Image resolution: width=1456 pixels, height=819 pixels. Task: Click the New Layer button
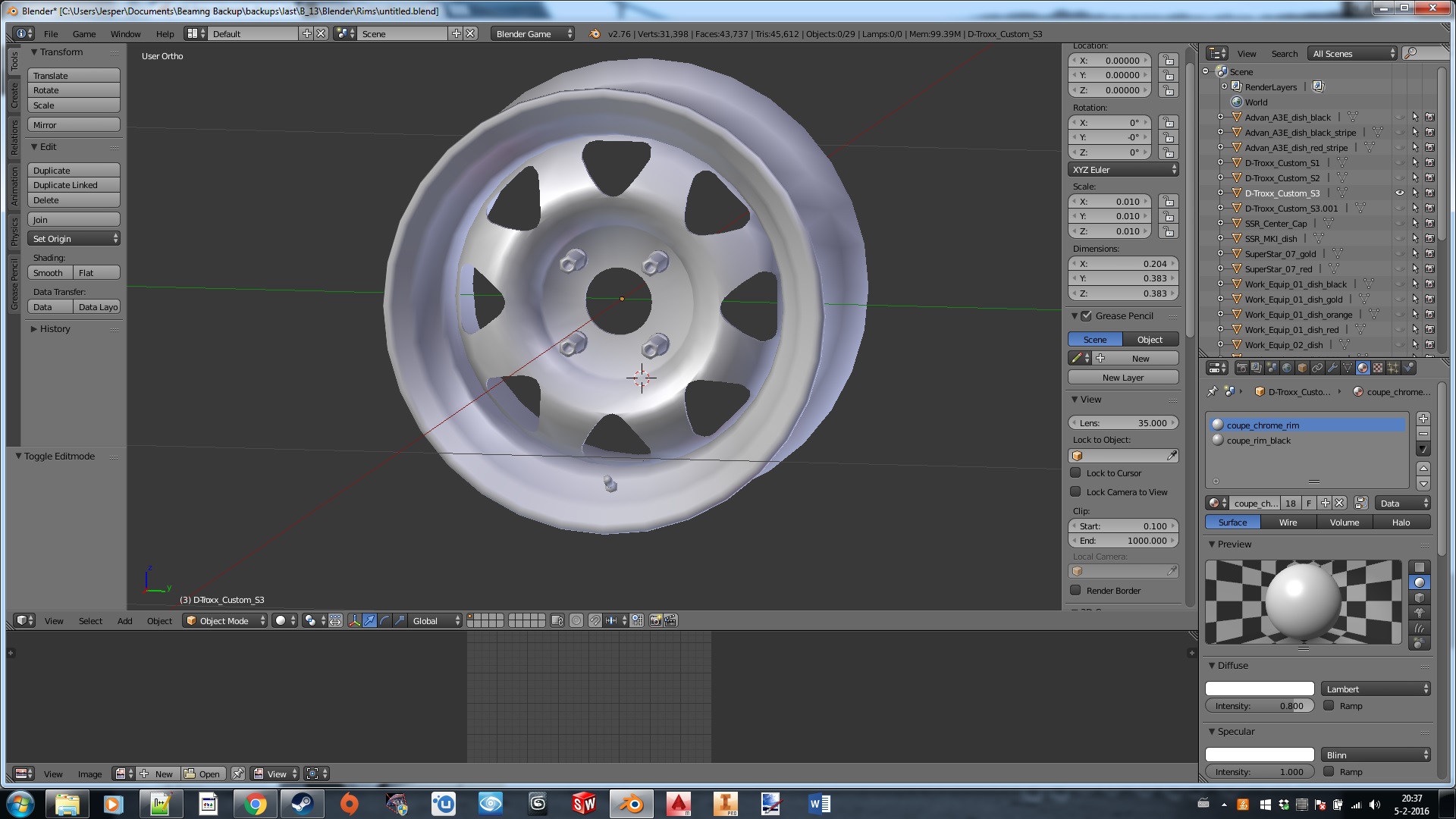1123,377
